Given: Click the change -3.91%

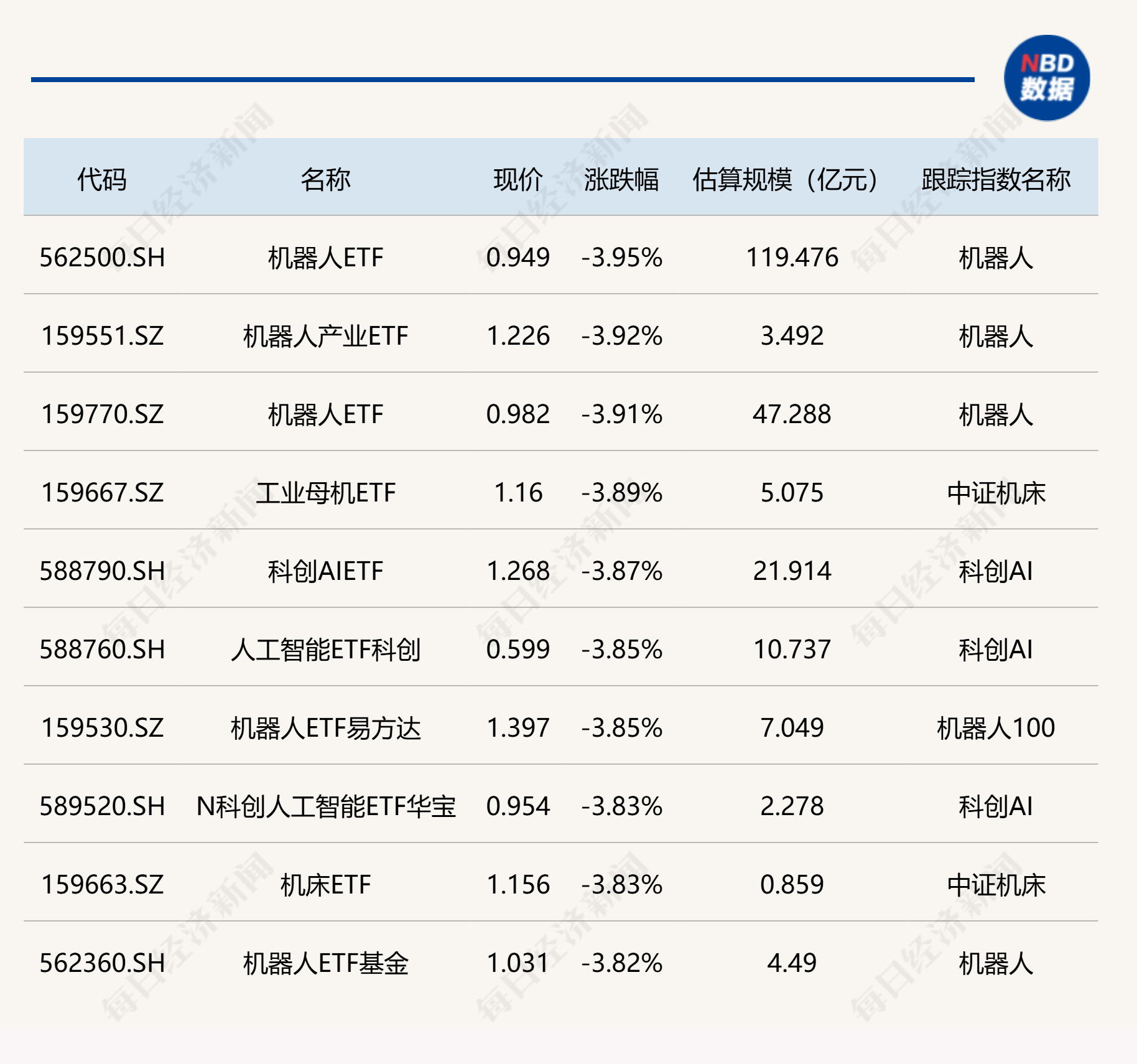Looking at the screenshot, I should click(622, 414).
